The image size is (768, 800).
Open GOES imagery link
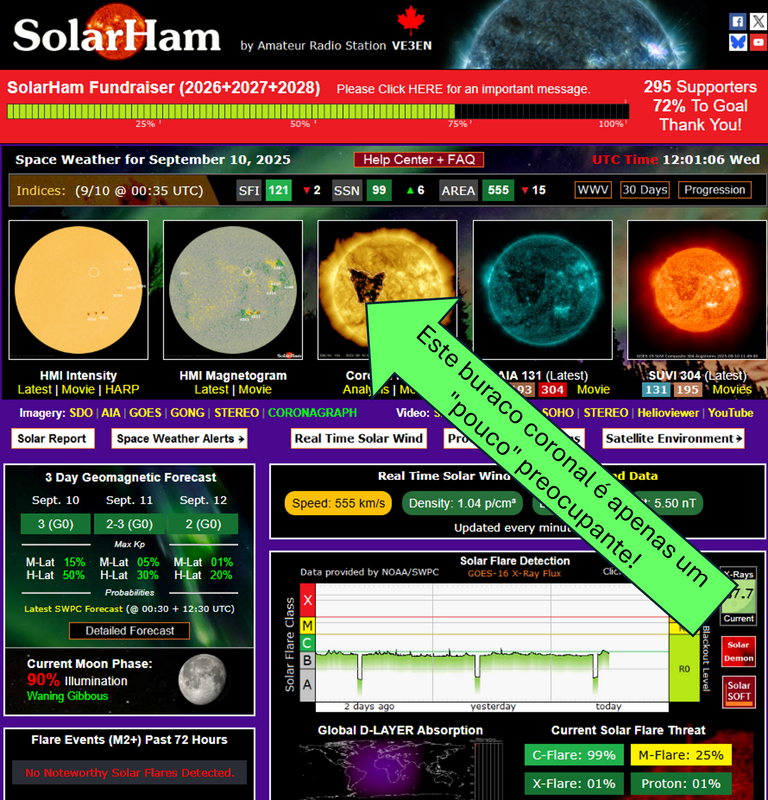[x=145, y=413]
